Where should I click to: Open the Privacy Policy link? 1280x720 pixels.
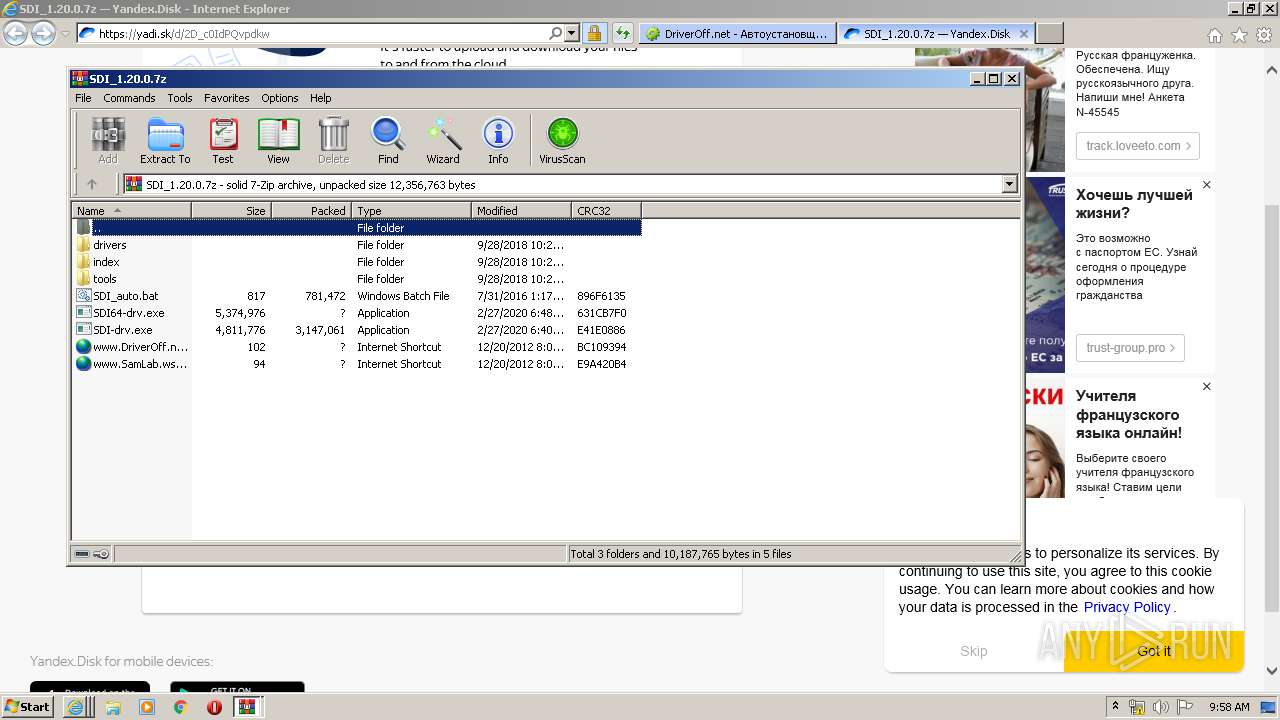[x=1127, y=607]
